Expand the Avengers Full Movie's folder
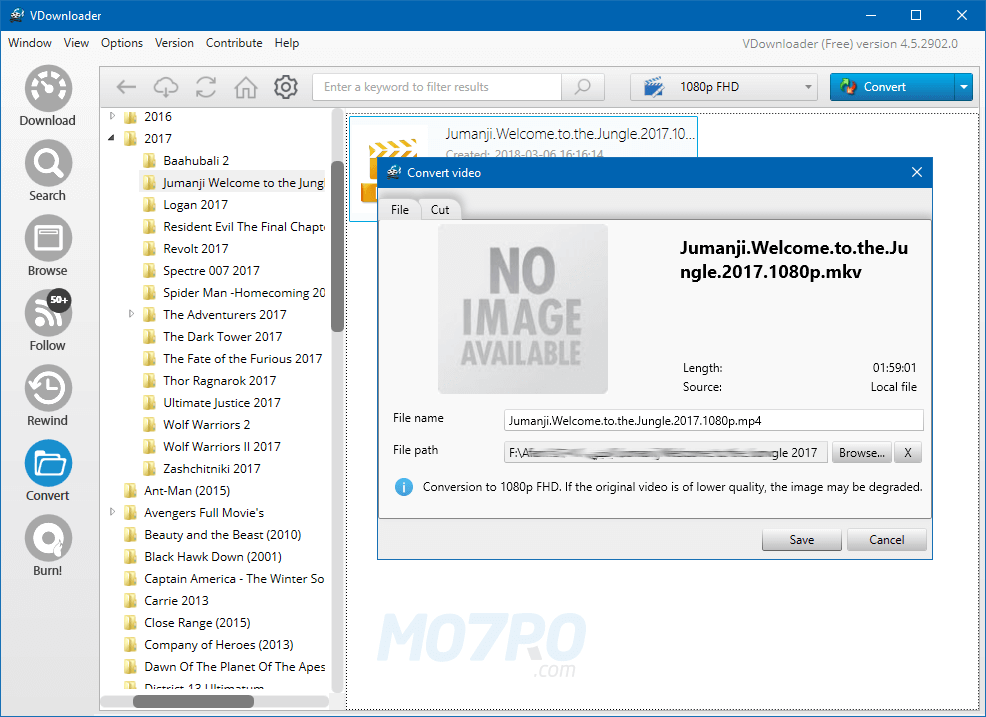The height and width of the screenshot is (717, 986). point(113,512)
